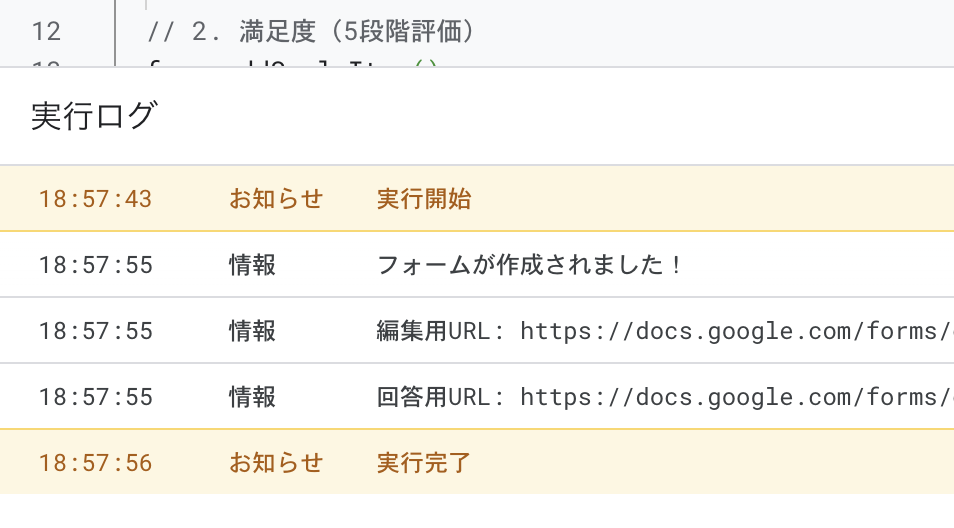Viewport: 954px width, 528px height.
Task: Select the フォームが作成されました！ log message
Action: [530, 265]
